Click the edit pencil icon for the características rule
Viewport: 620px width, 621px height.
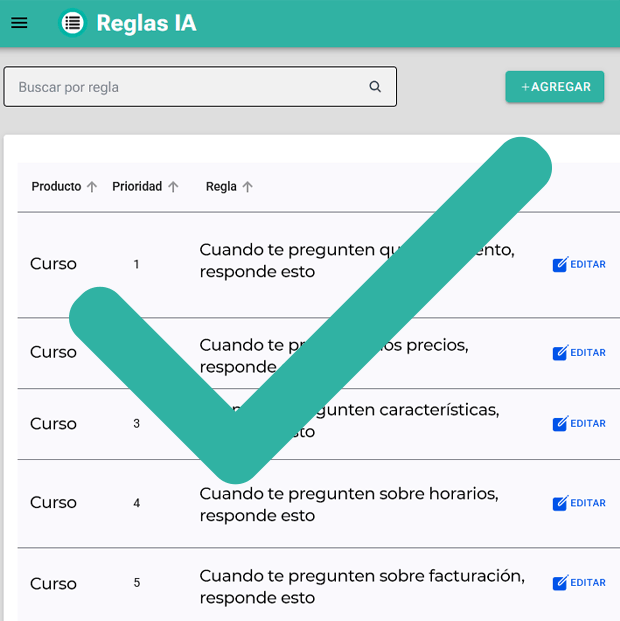[x=560, y=424]
